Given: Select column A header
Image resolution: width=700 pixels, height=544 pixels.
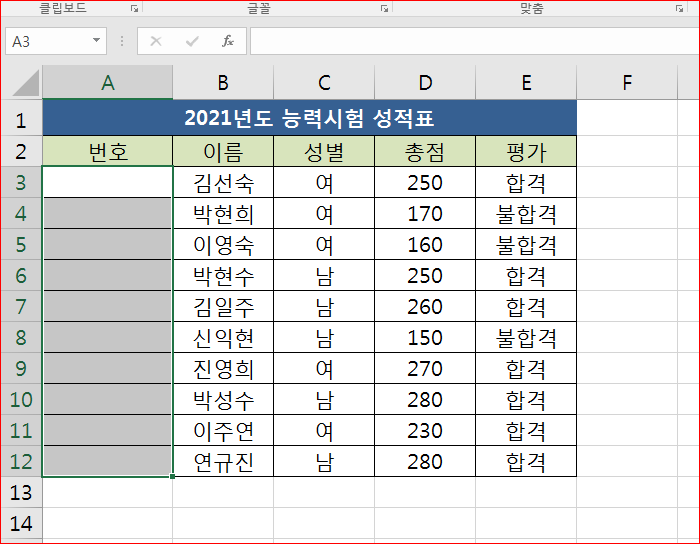Looking at the screenshot, I should click(108, 83).
